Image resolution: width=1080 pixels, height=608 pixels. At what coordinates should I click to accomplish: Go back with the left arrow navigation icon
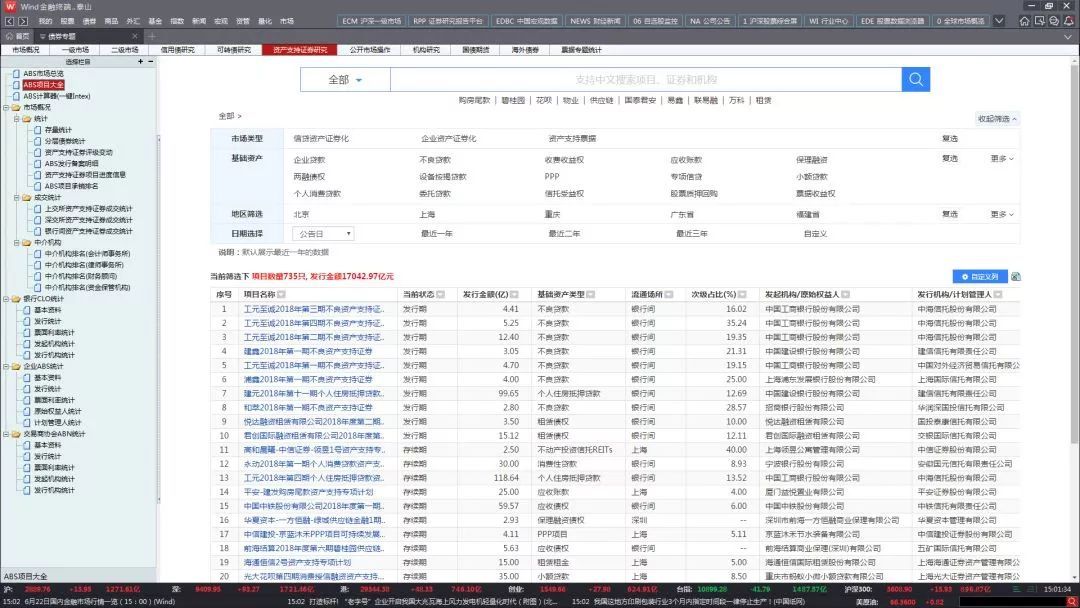9,21
